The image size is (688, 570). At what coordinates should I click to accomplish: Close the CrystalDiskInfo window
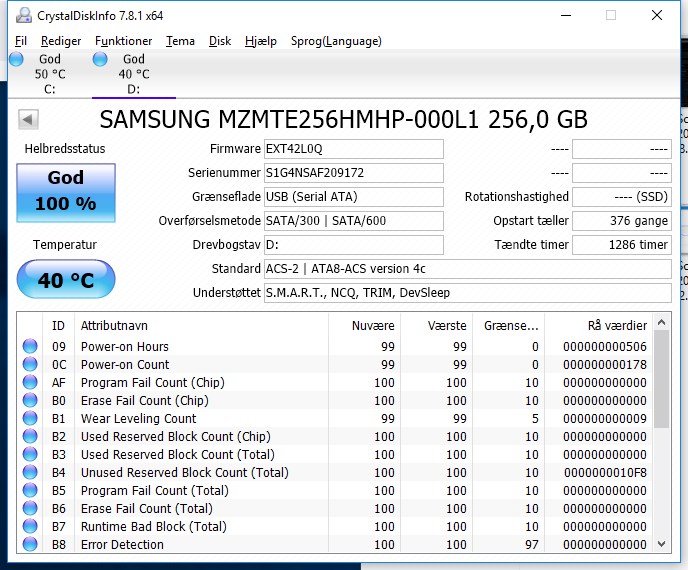[657, 15]
